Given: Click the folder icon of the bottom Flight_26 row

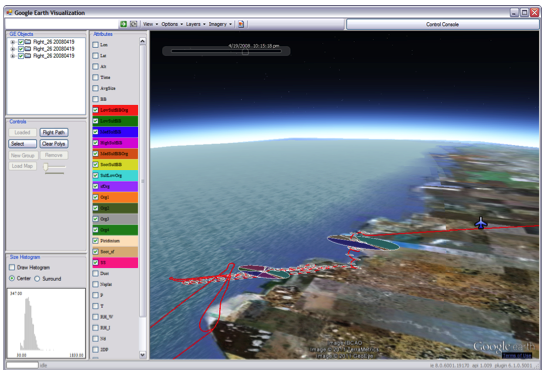Looking at the screenshot, I should [28, 56].
